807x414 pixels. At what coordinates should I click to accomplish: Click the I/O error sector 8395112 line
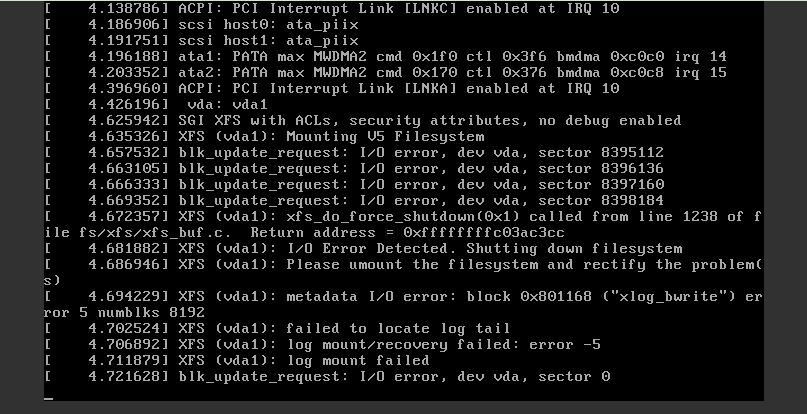point(354,152)
